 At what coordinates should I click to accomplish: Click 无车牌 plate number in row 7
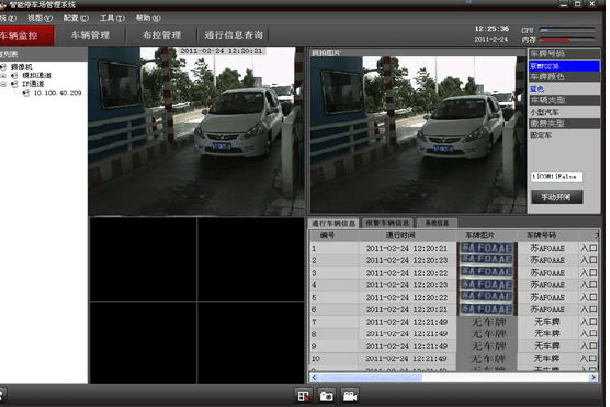[x=547, y=321]
